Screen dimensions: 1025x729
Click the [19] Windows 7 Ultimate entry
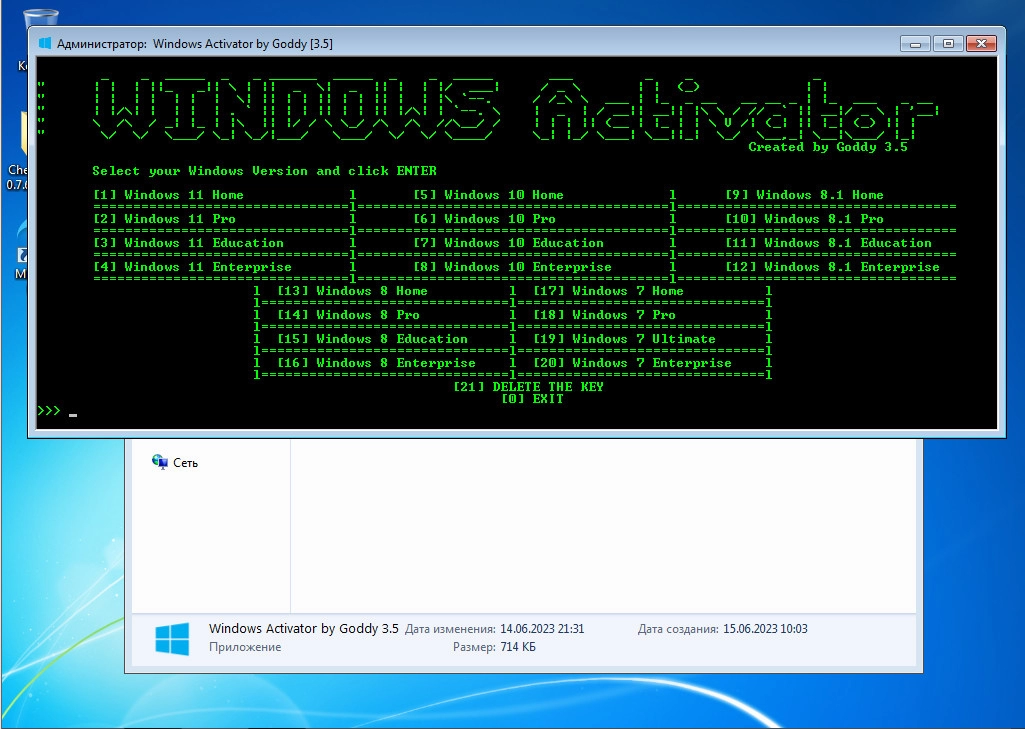tap(624, 339)
